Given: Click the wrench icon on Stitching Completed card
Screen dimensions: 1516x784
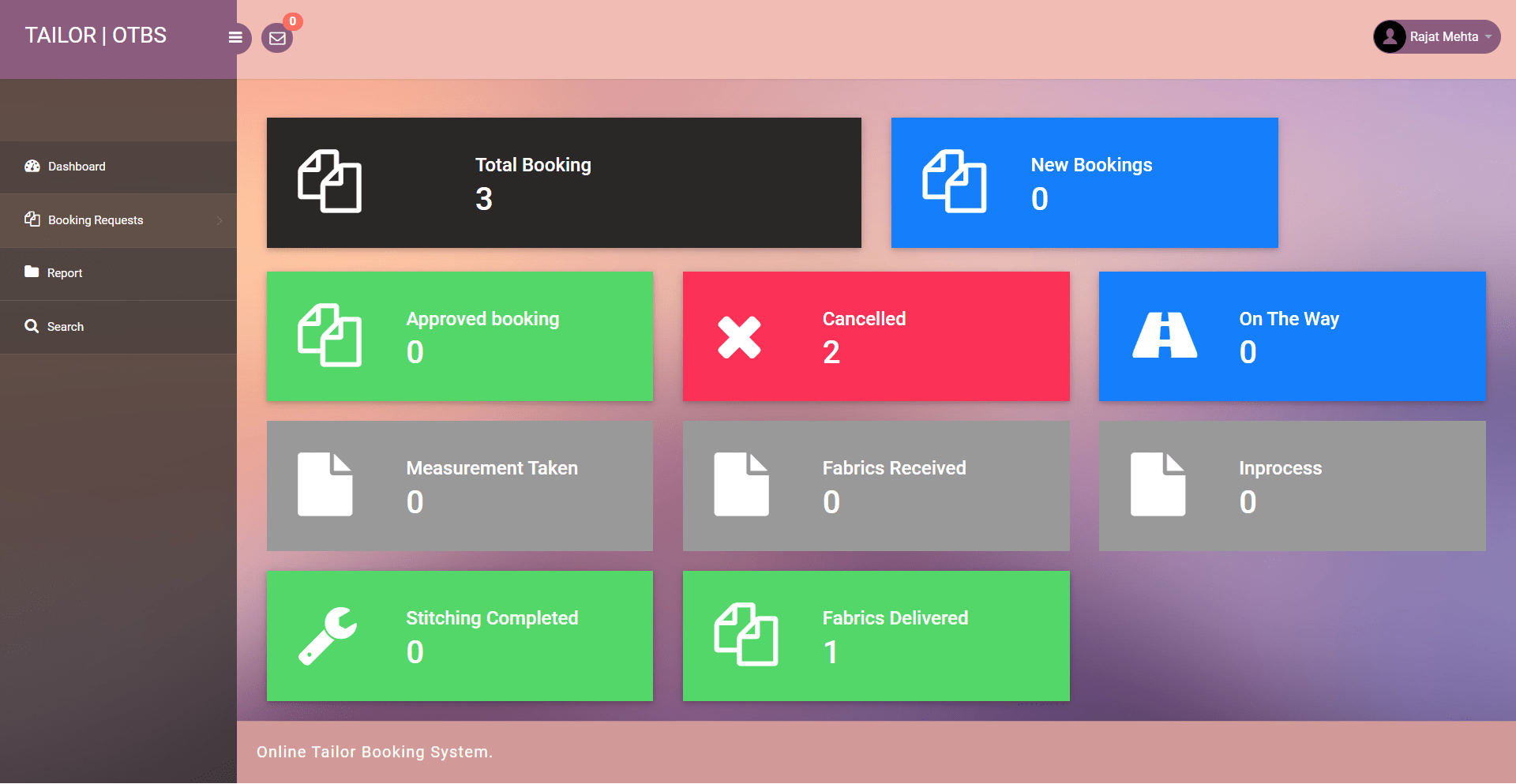Looking at the screenshot, I should [327, 636].
